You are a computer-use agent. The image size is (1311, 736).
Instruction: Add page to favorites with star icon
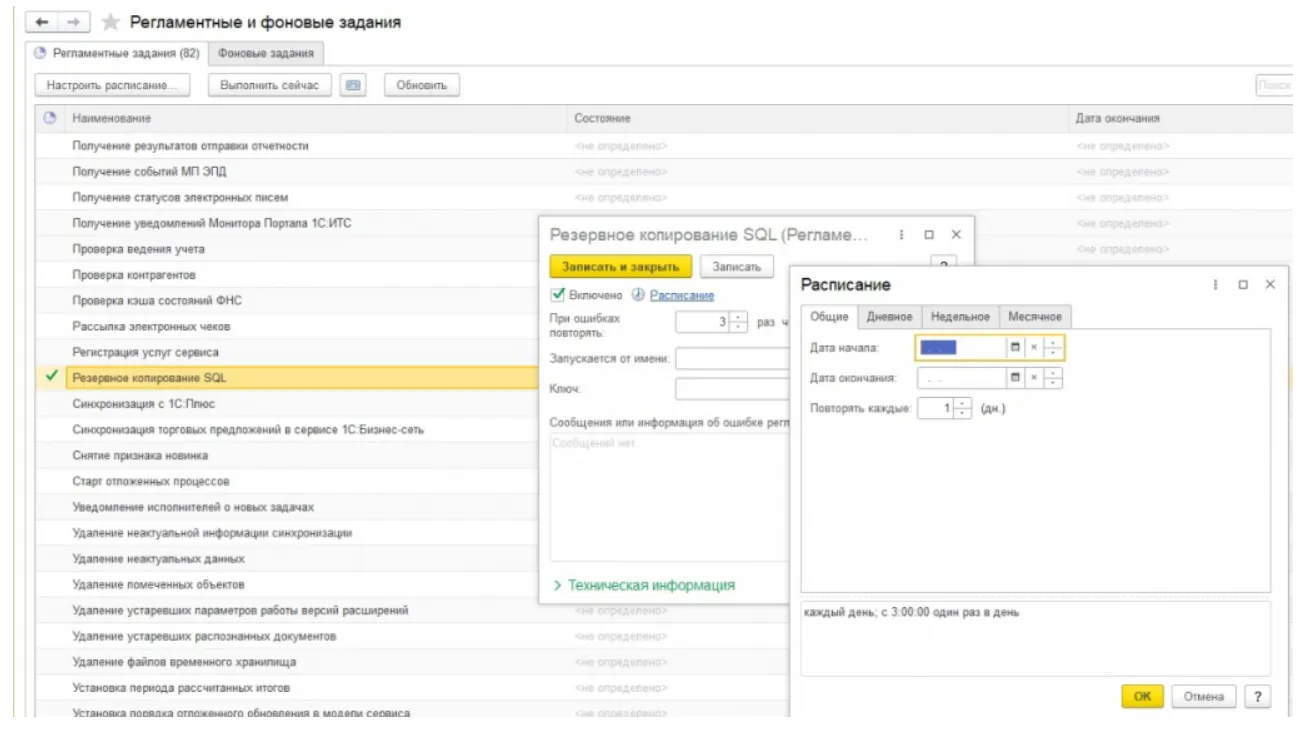coord(111,22)
